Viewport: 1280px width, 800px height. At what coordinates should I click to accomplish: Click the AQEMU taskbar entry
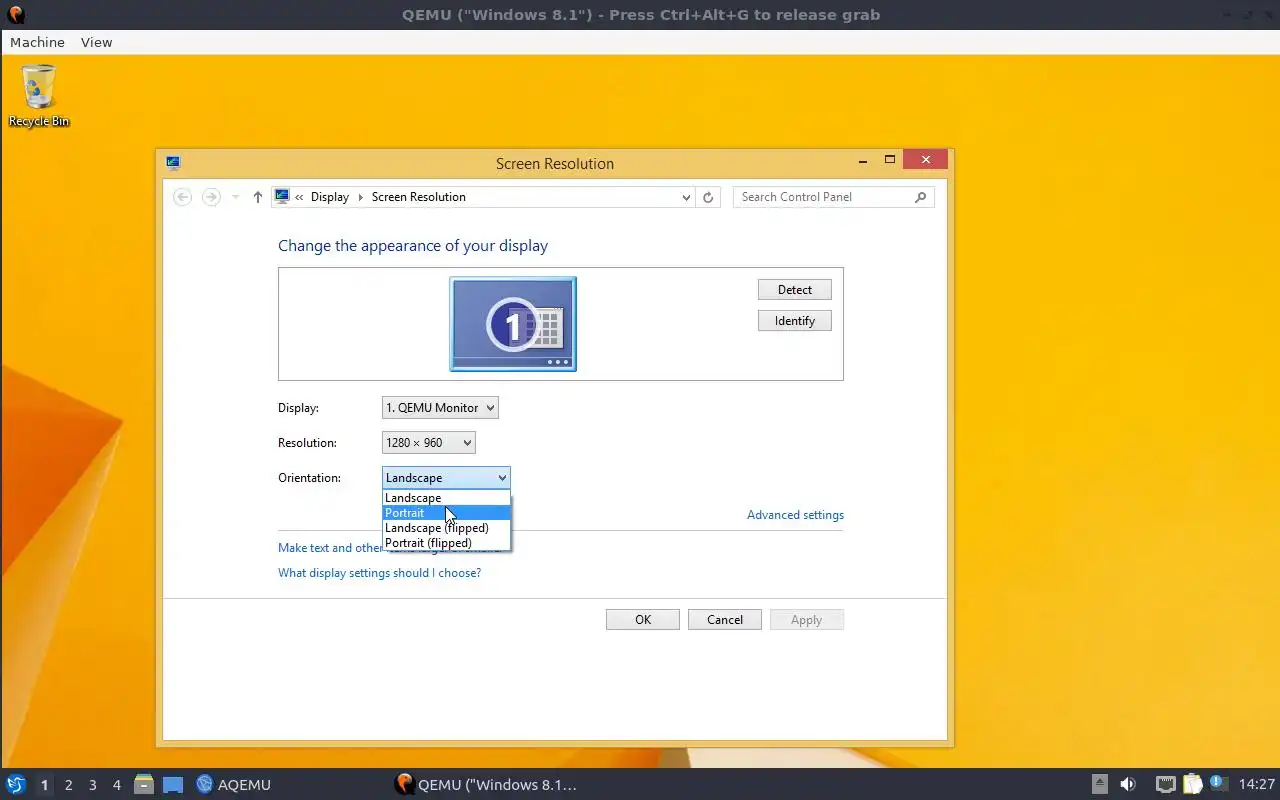(234, 784)
